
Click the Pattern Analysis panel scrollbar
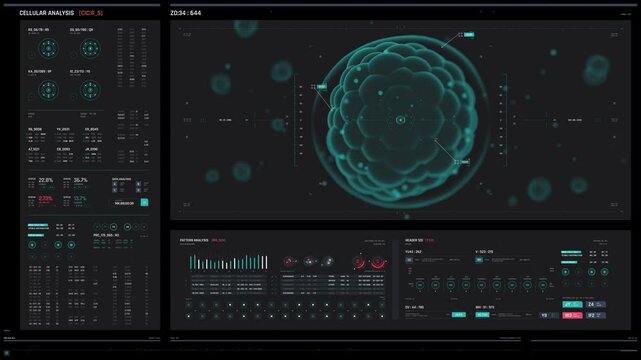395,280
